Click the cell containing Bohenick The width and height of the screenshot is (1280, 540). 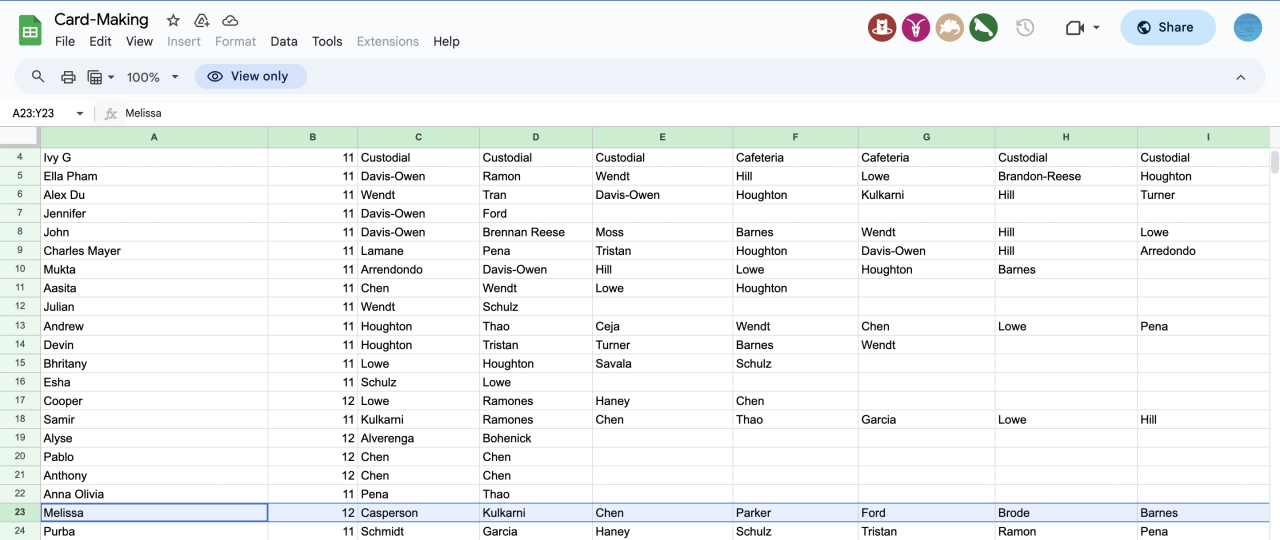(x=536, y=438)
